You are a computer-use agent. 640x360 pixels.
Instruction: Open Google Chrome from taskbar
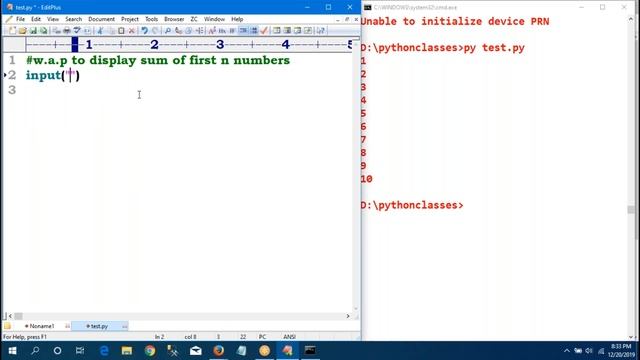(x=150, y=351)
